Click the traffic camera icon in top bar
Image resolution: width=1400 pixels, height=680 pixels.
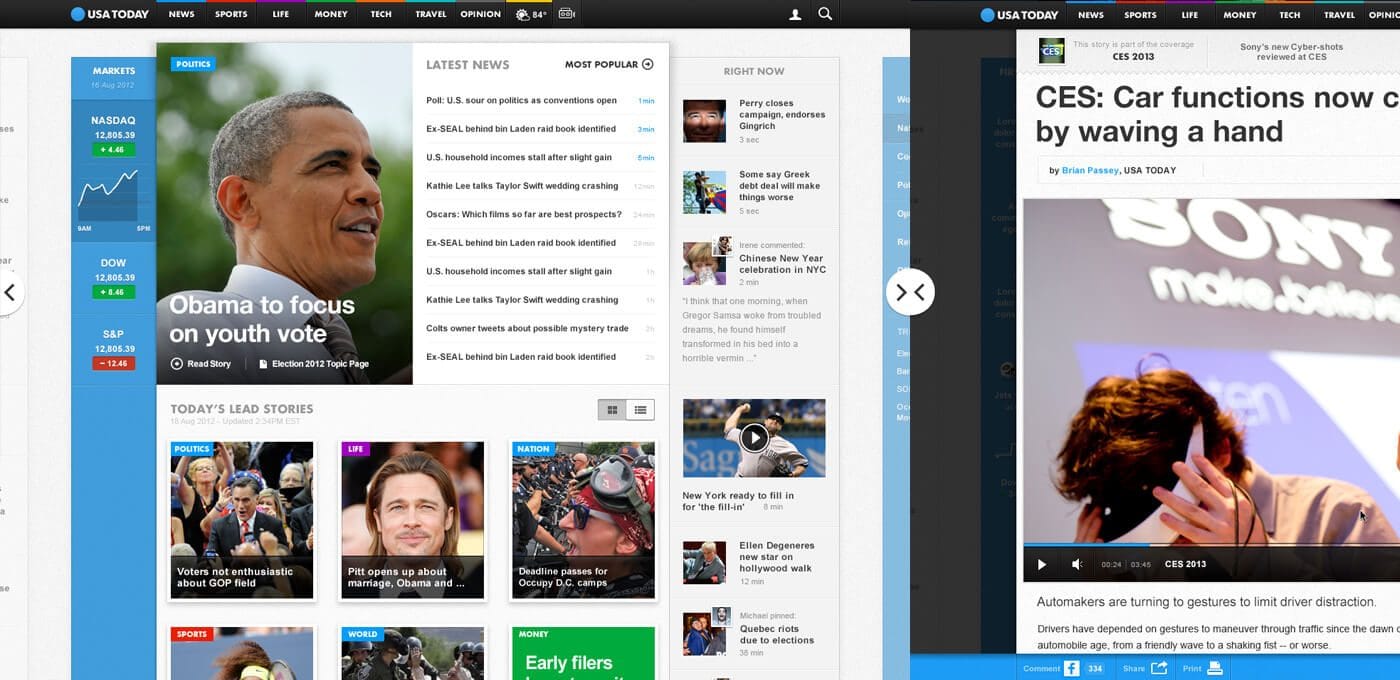pos(566,14)
